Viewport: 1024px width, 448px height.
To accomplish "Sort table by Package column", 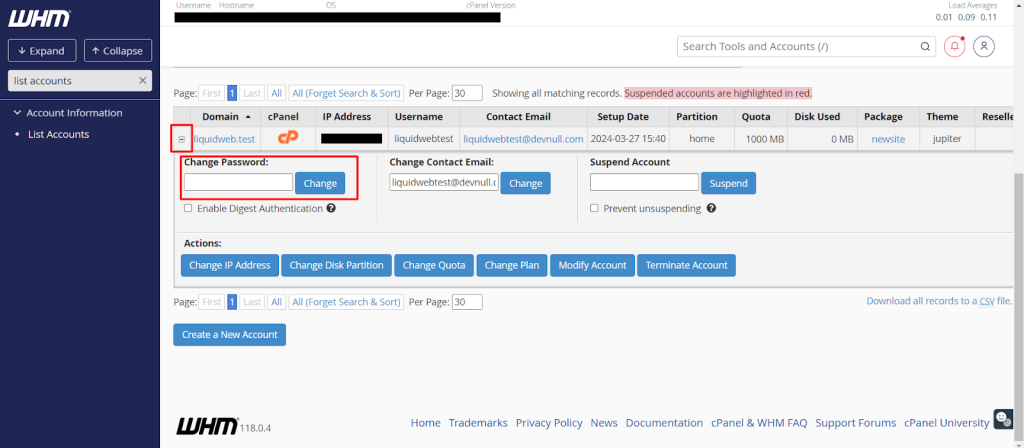I will (x=883, y=117).
